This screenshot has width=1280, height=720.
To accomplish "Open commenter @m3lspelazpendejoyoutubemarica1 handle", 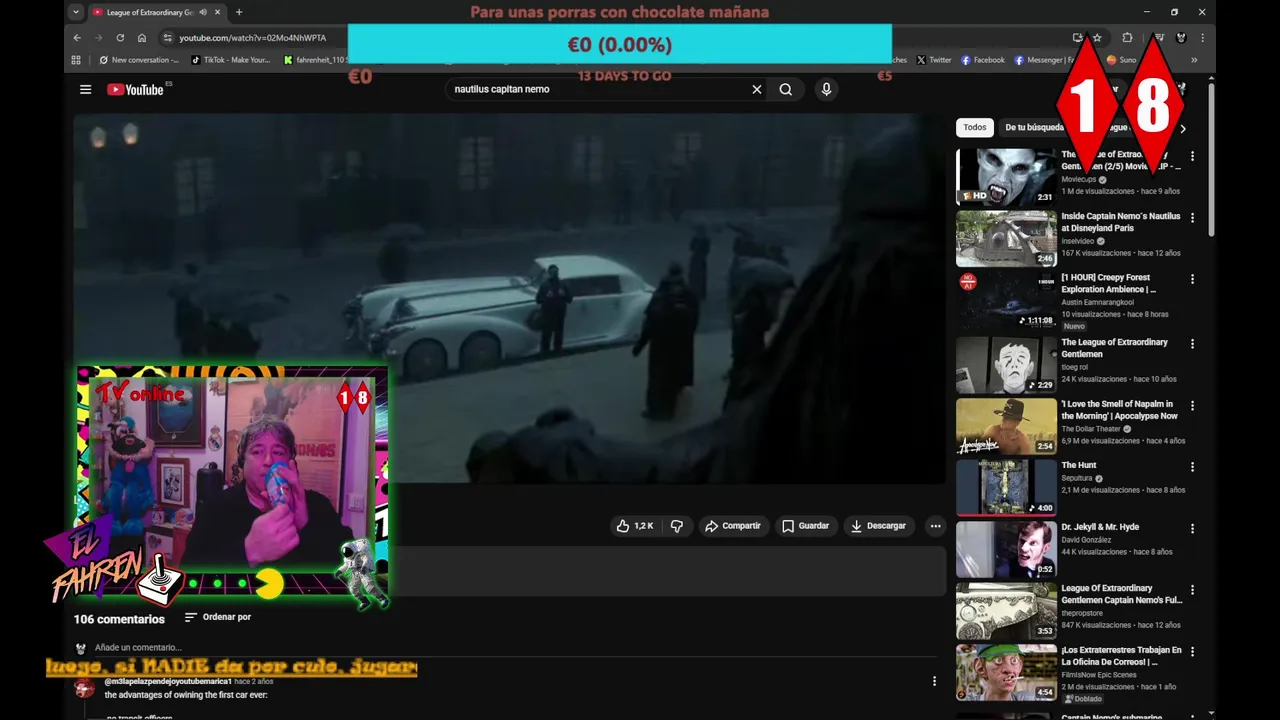I will pos(167,681).
